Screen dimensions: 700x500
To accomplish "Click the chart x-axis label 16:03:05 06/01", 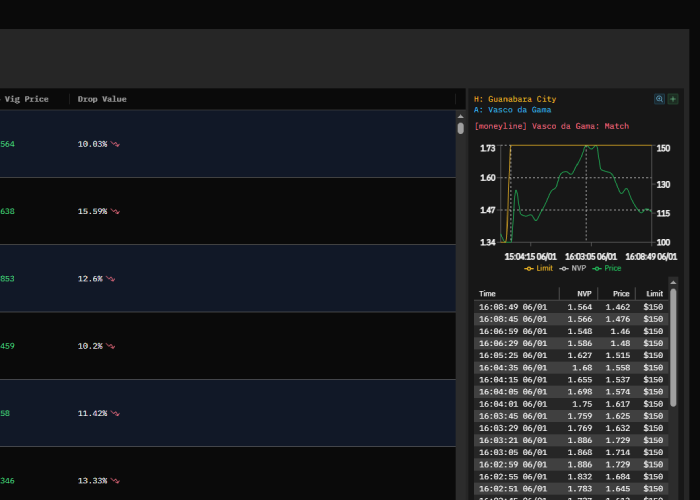I will click(591, 257).
